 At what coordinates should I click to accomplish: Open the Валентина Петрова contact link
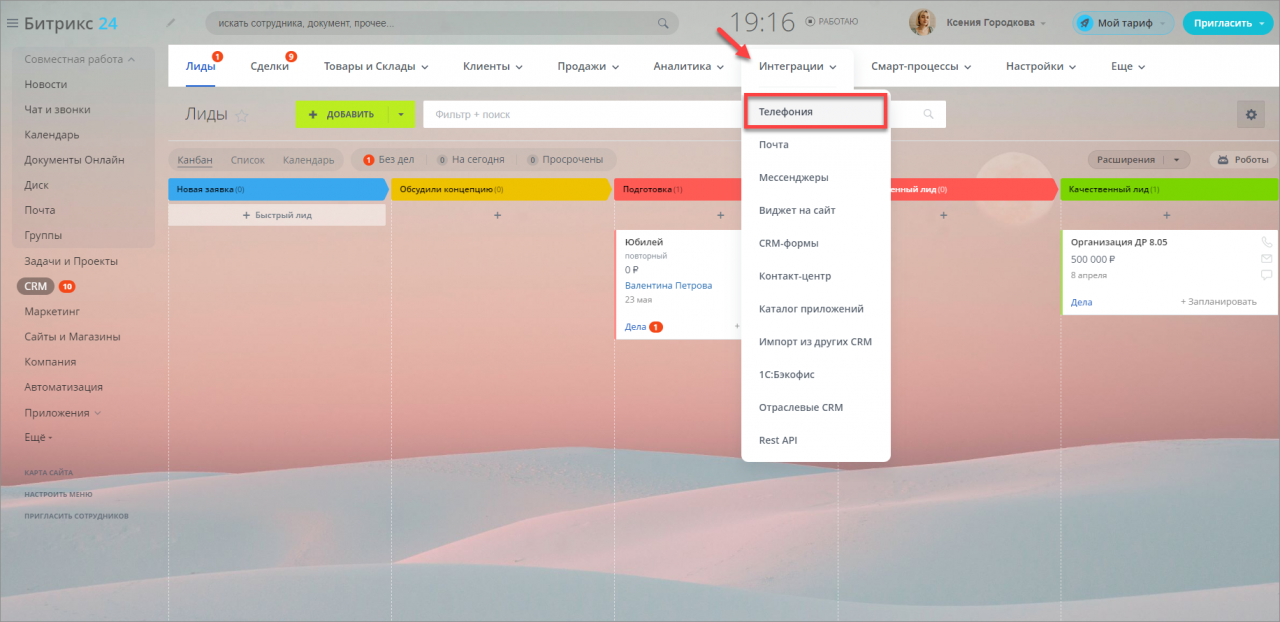pos(668,286)
